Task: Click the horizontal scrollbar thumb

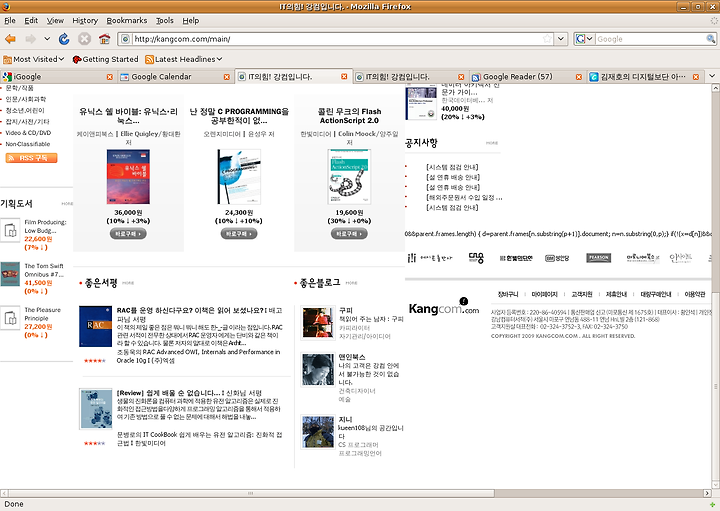Action: click(251, 493)
